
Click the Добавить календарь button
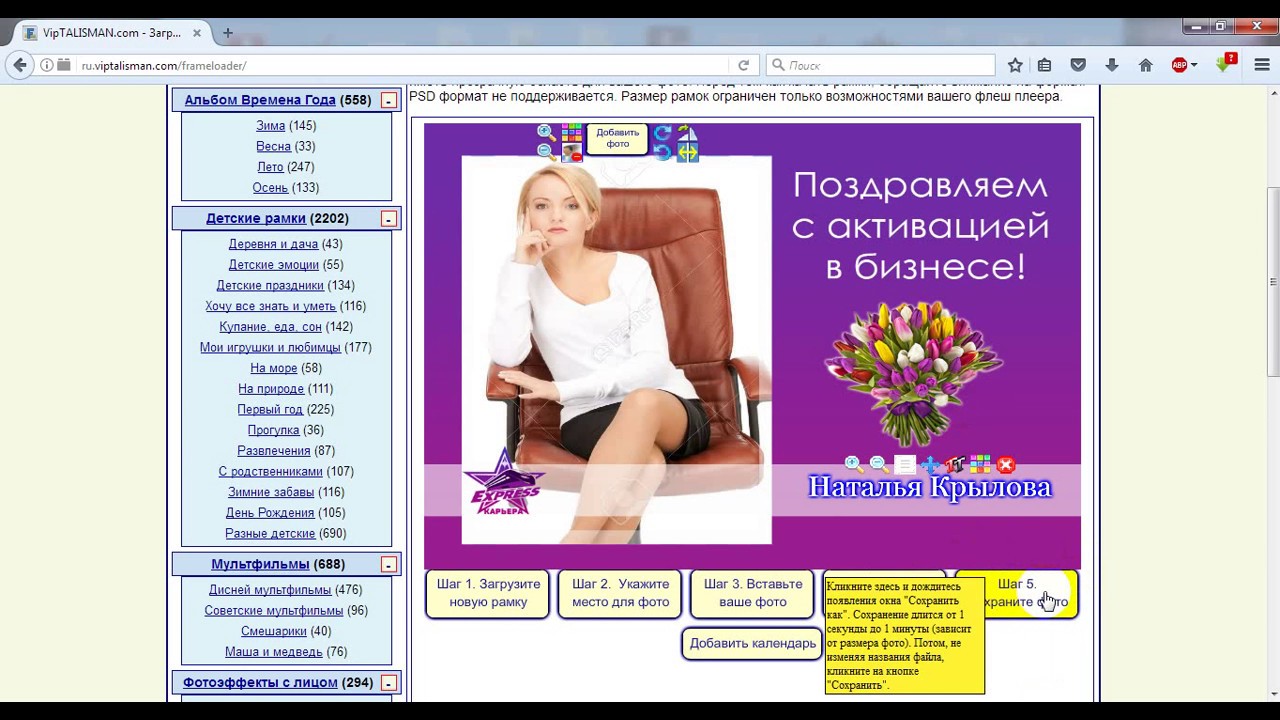tap(753, 643)
